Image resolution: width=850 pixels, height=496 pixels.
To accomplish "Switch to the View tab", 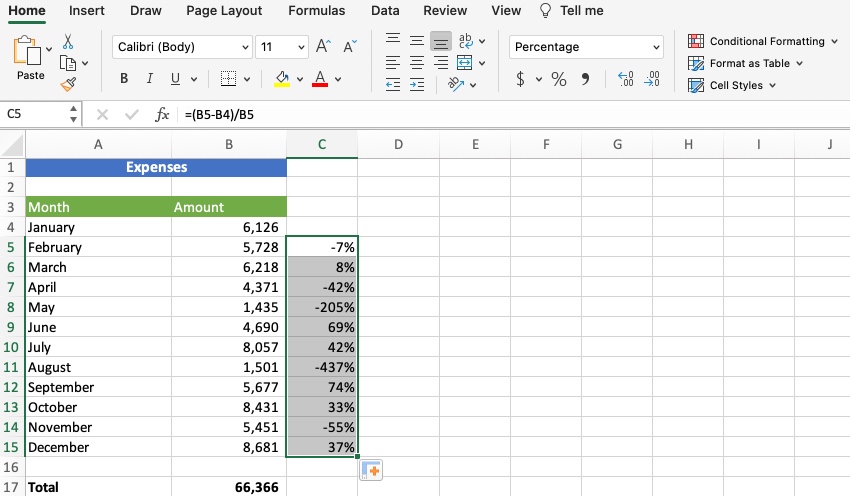I will tap(506, 11).
